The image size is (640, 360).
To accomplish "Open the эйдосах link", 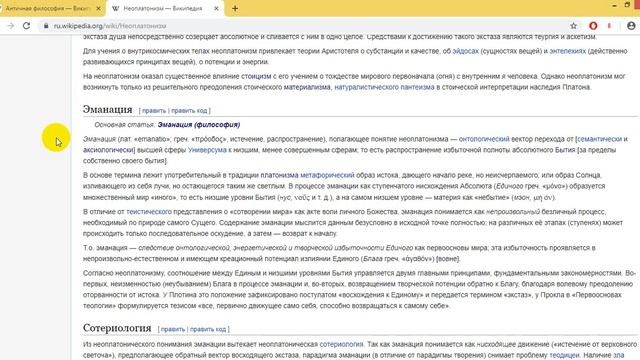I will [465, 51].
